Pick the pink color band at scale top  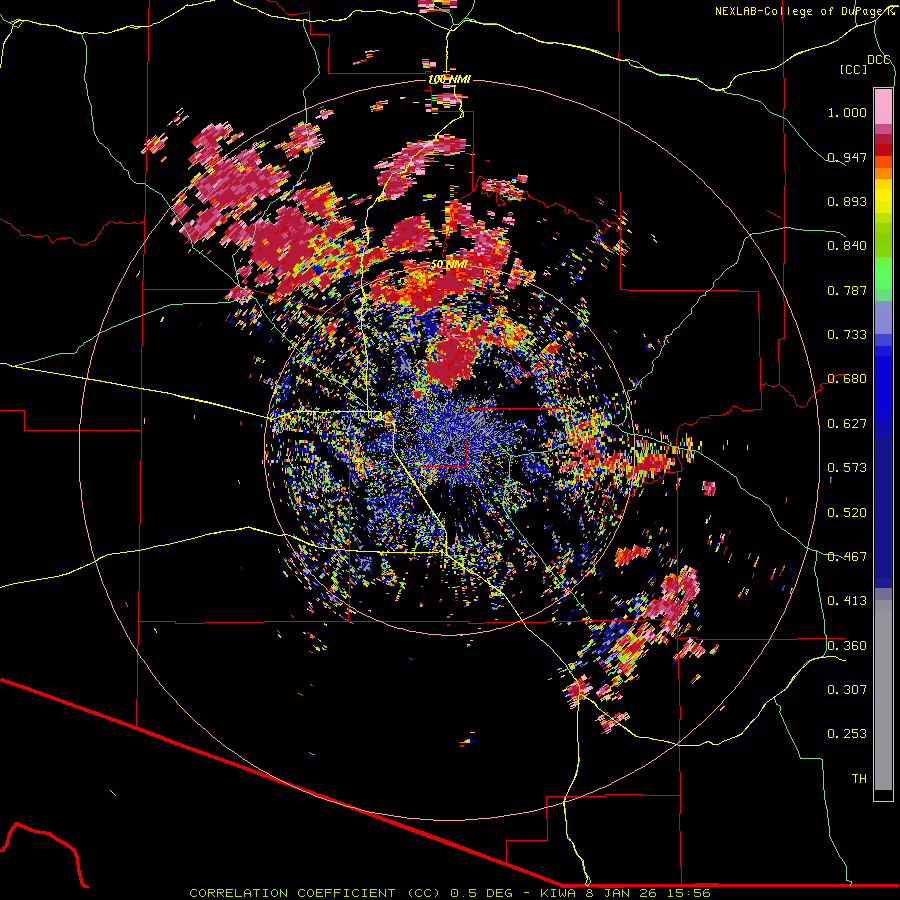pyautogui.click(x=883, y=106)
